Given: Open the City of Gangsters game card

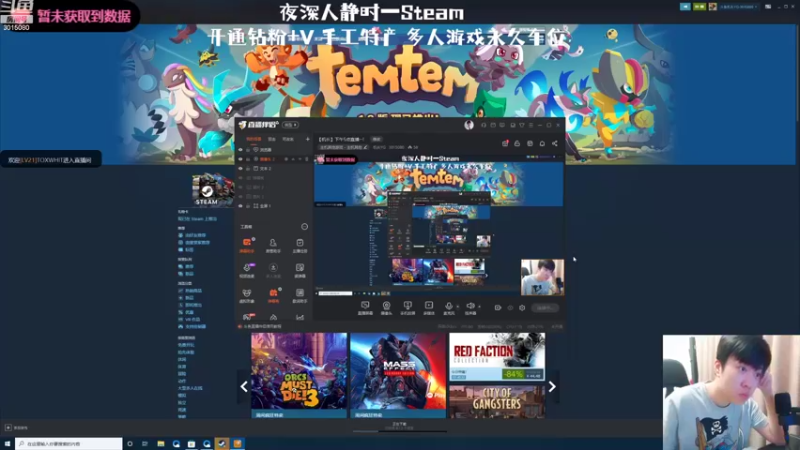Looking at the screenshot, I should [497, 401].
